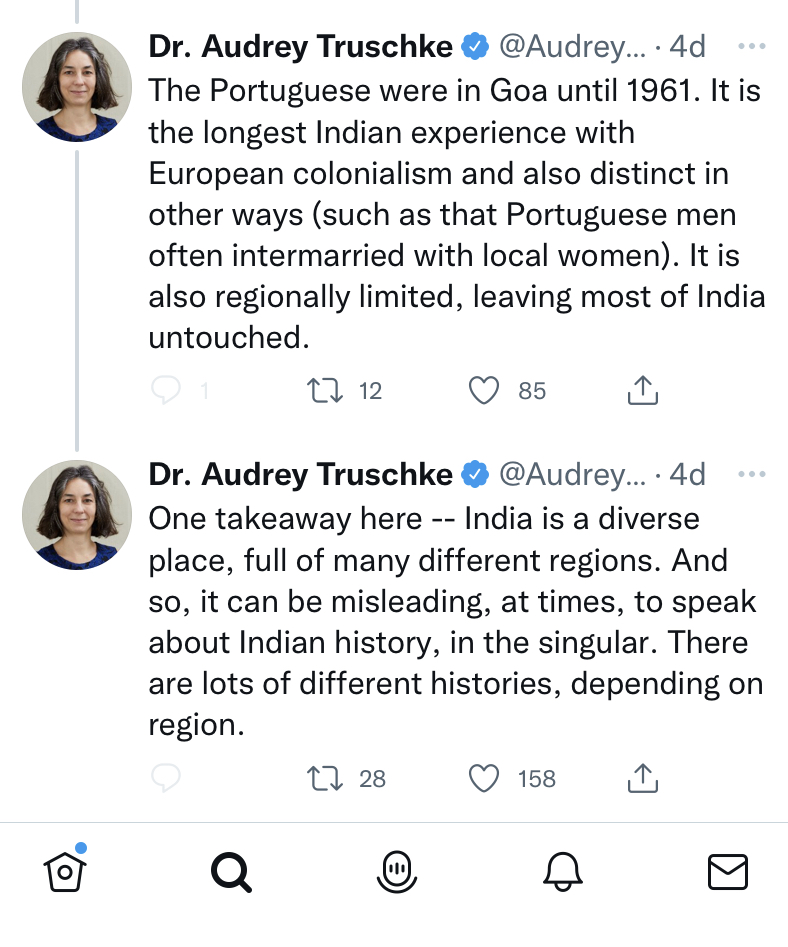Open the Notifications bell tab

pos(562,873)
